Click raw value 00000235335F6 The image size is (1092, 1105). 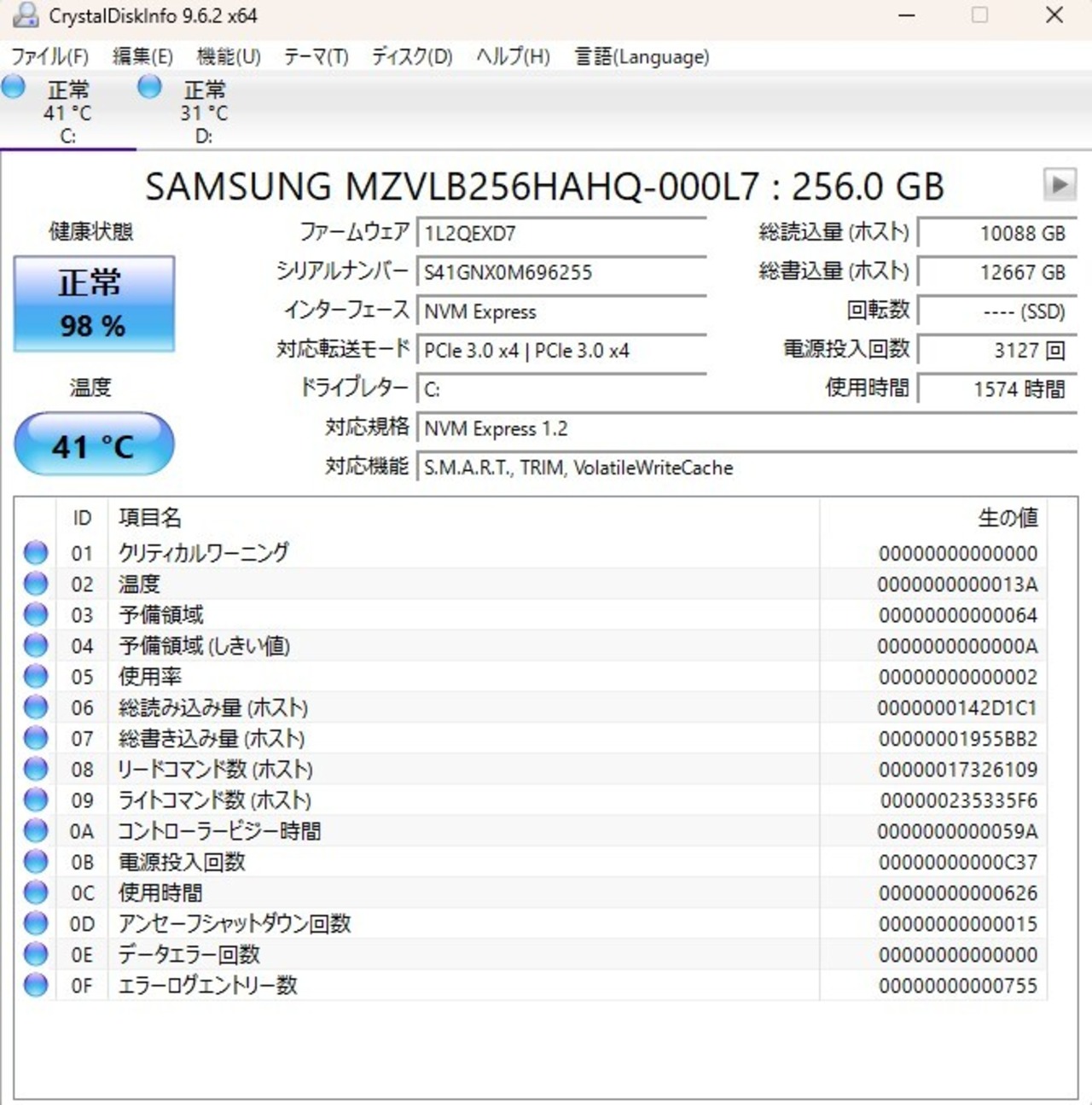(959, 800)
